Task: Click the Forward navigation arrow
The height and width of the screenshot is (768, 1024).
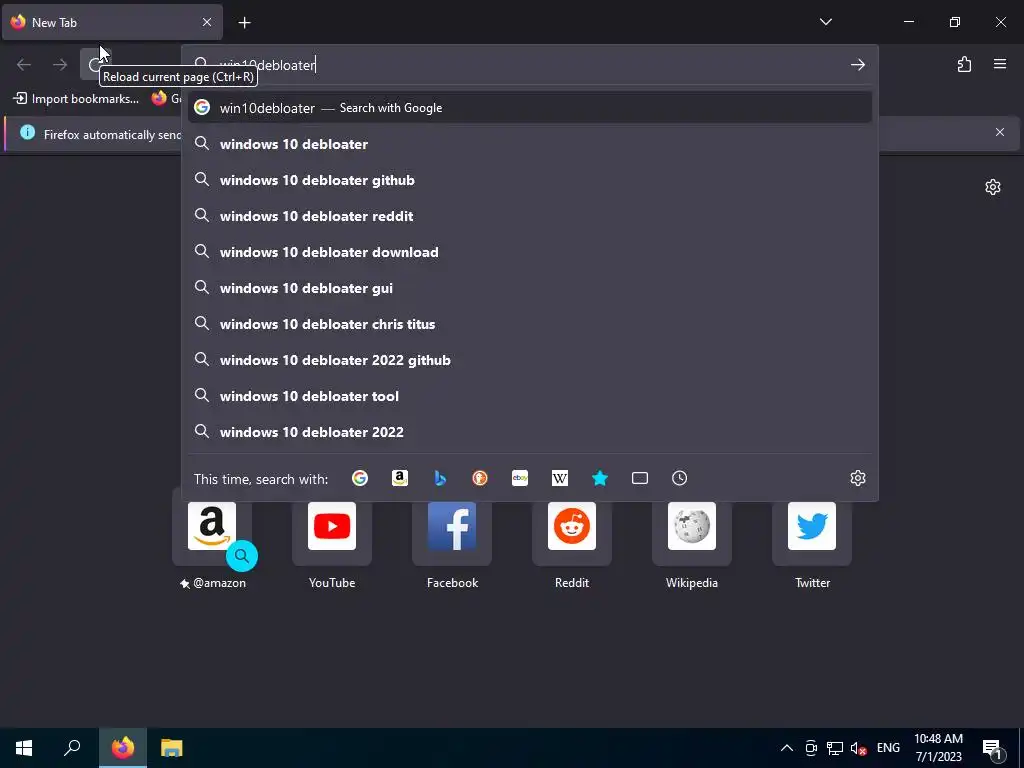Action: pos(60,64)
